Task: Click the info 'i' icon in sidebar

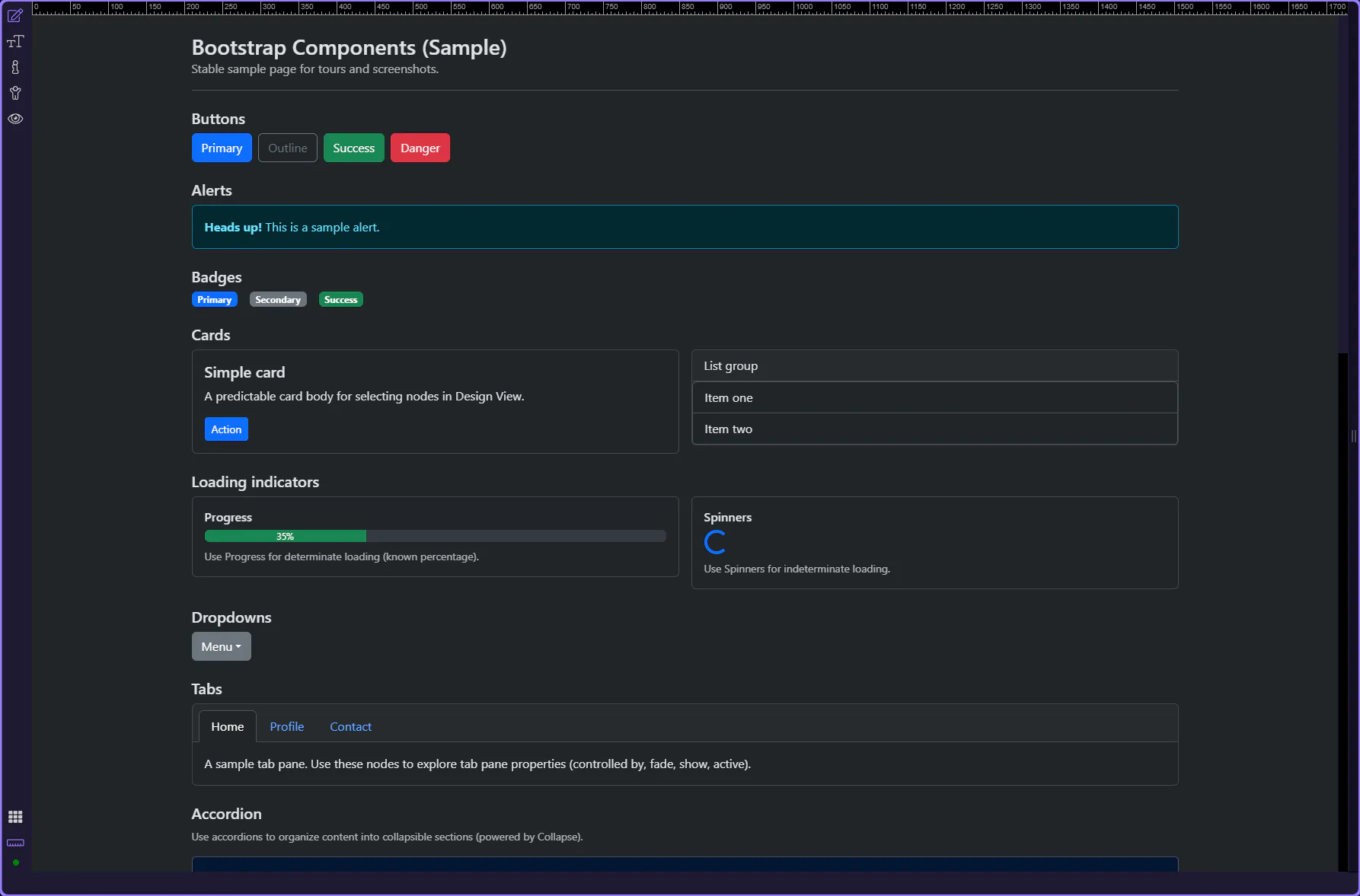Action: [x=15, y=68]
